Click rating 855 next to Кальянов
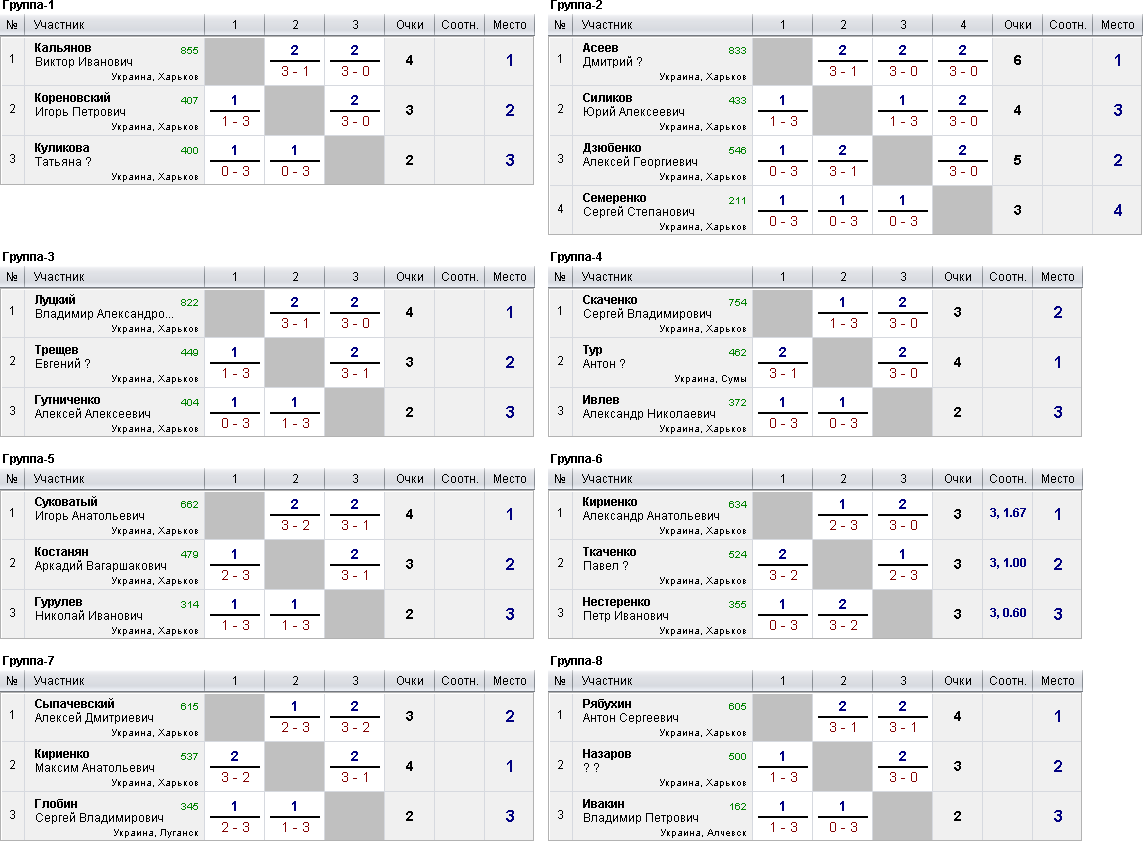Image resolution: width=1145 pixels, height=843 pixels. click(189, 50)
